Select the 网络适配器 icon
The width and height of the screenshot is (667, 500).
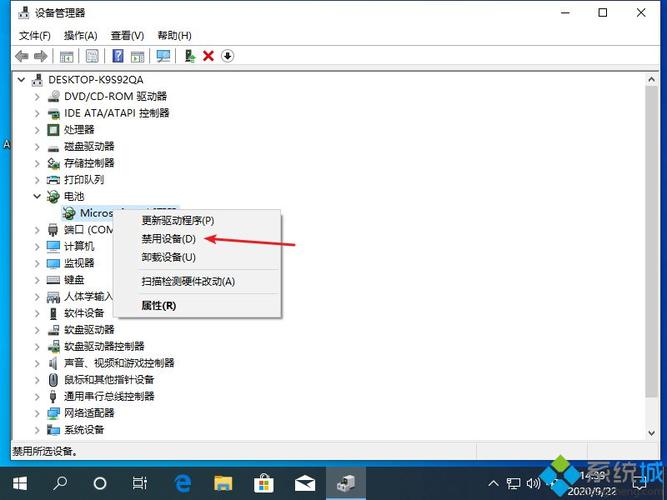[53, 413]
